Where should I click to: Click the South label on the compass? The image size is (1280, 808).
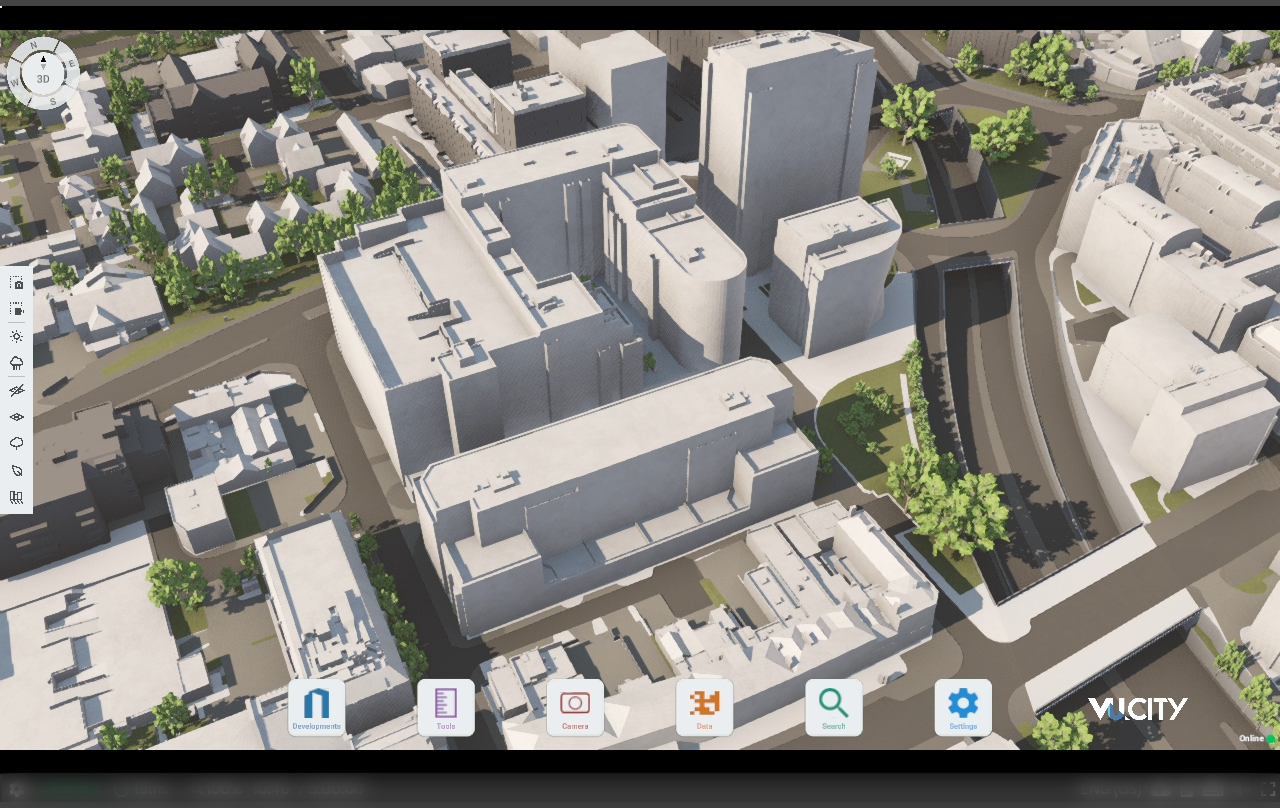click(52, 102)
